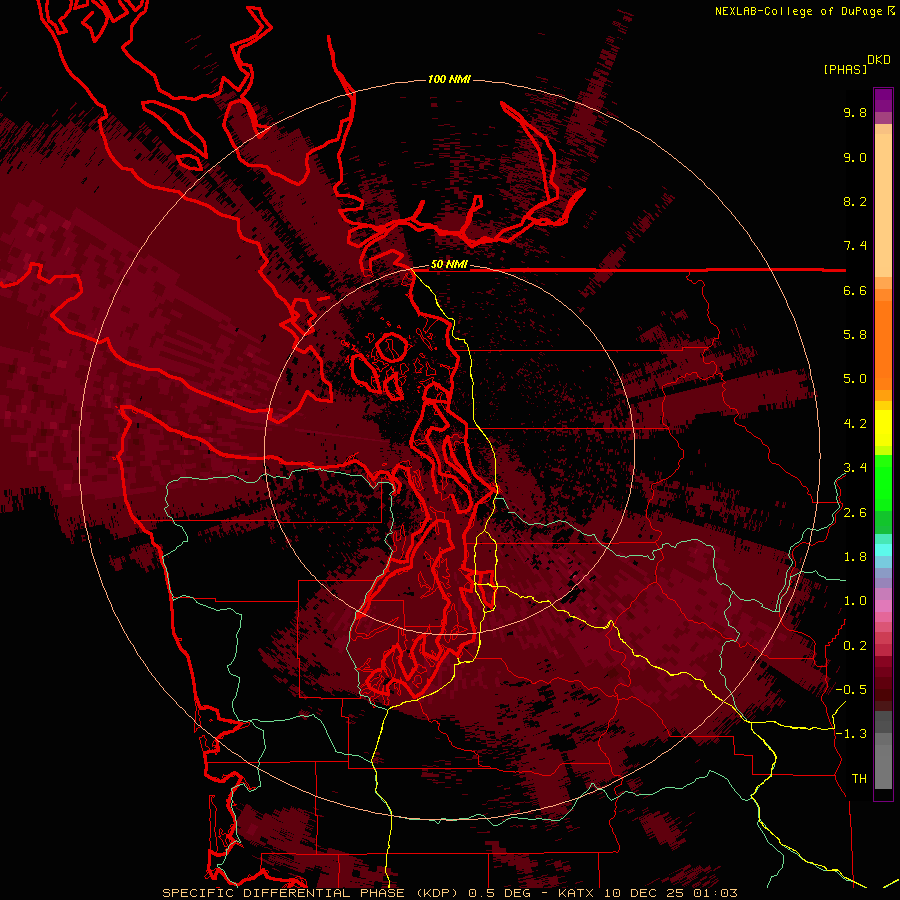The height and width of the screenshot is (900, 900).
Task: Click the 0.2 legend value
Action: [x=855, y=646]
